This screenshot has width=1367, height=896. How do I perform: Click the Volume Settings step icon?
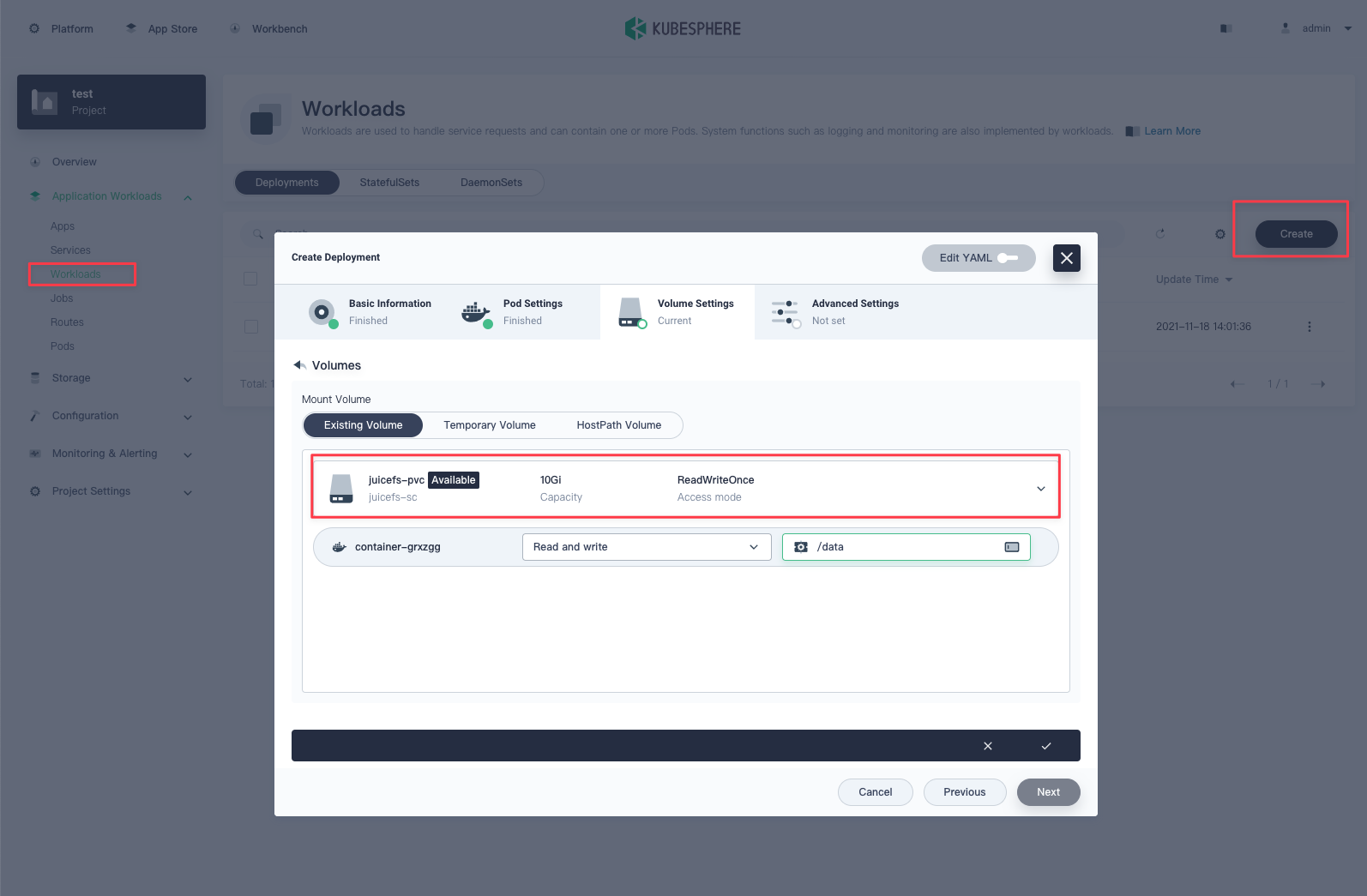click(x=631, y=312)
